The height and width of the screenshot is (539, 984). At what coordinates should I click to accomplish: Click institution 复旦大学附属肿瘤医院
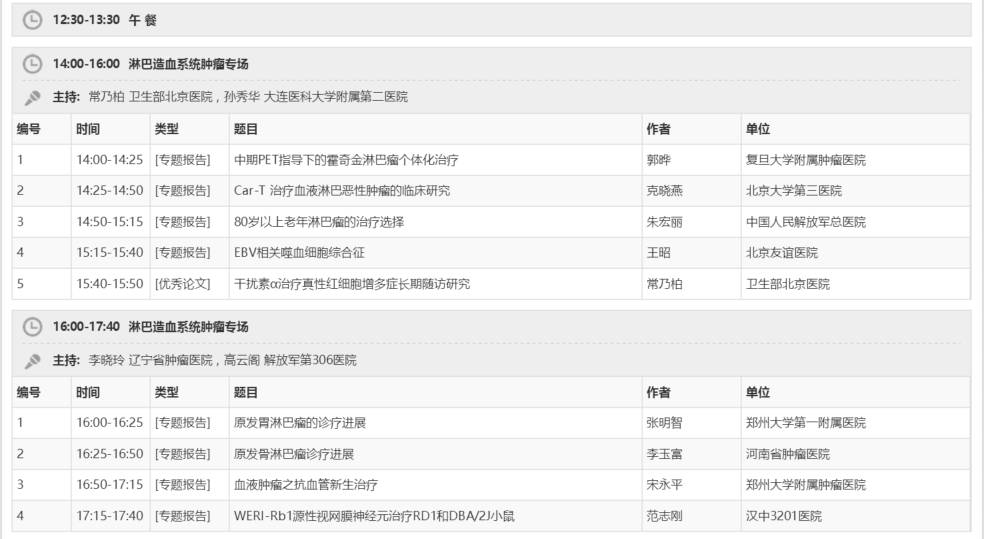click(x=806, y=160)
